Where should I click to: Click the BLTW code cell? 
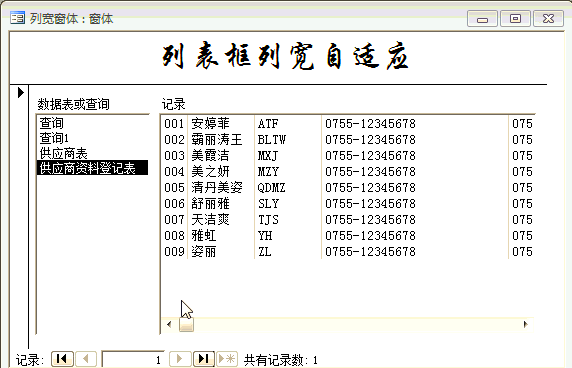[272, 140]
